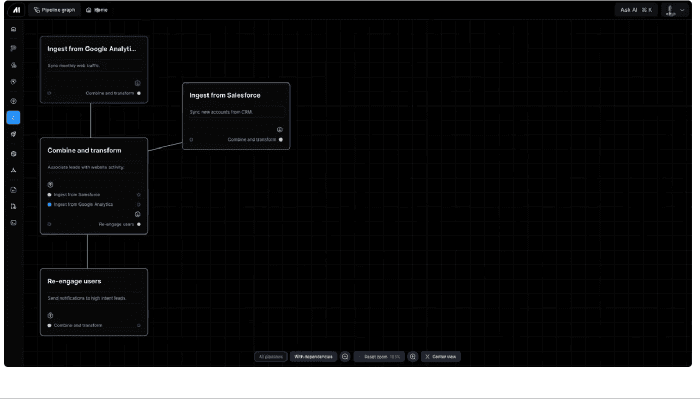Screen dimensions: 700x399
Task: Open the folder sidebar icon
Action: (13, 190)
